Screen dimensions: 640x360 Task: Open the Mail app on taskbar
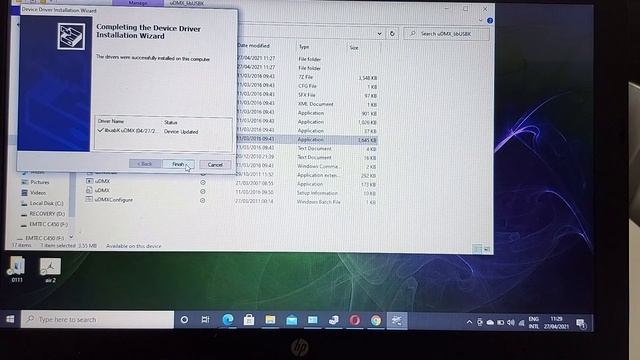(291, 320)
